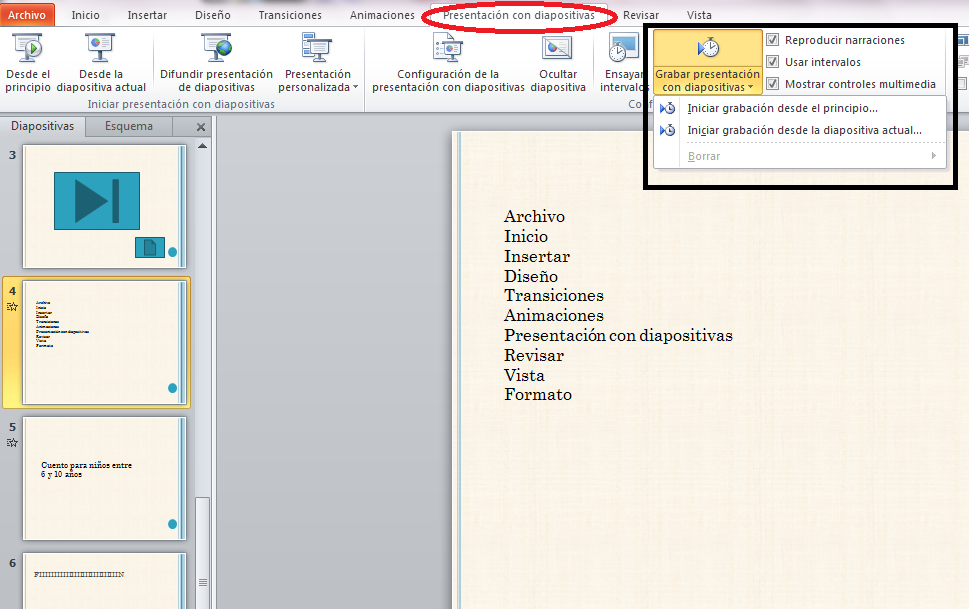Switch to the Esquema pane tab
969x609 pixels.
pos(129,126)
